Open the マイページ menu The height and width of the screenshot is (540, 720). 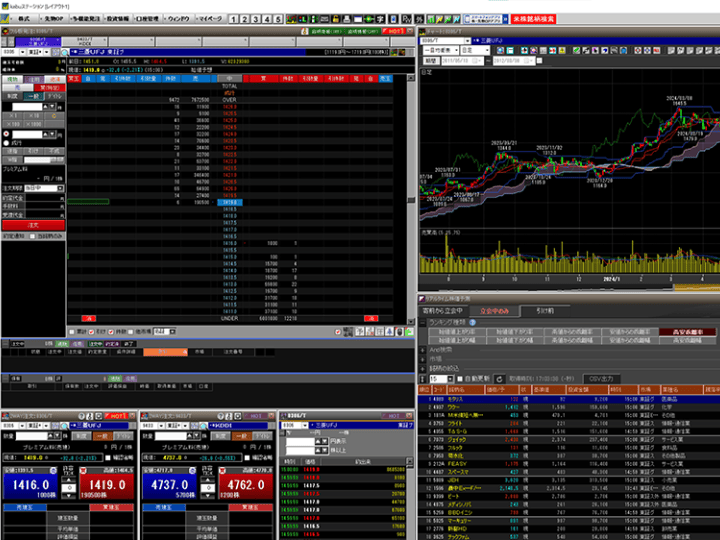[x=210, y=19]
